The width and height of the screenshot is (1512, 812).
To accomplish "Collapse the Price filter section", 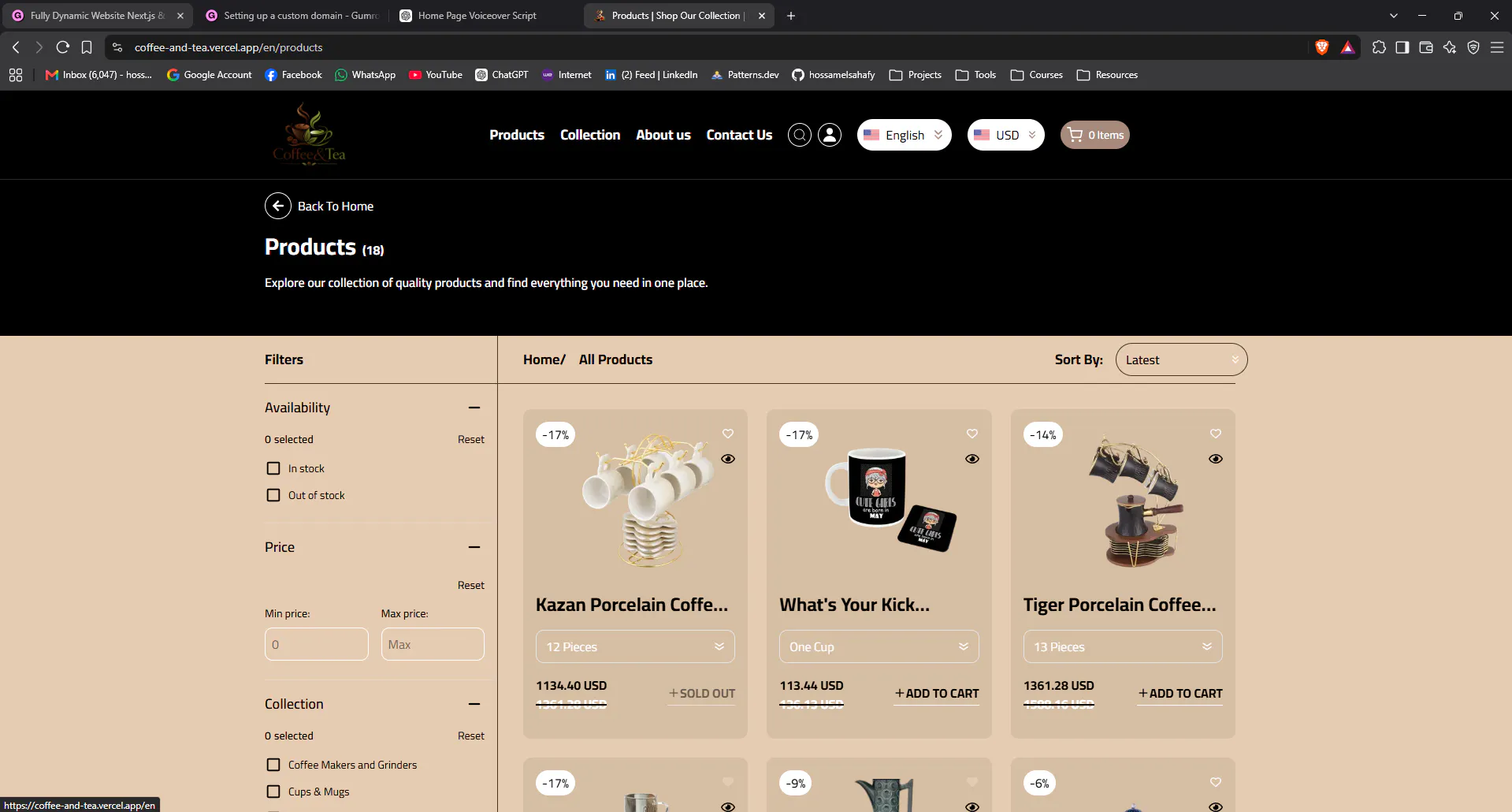I will pos(474,547).
